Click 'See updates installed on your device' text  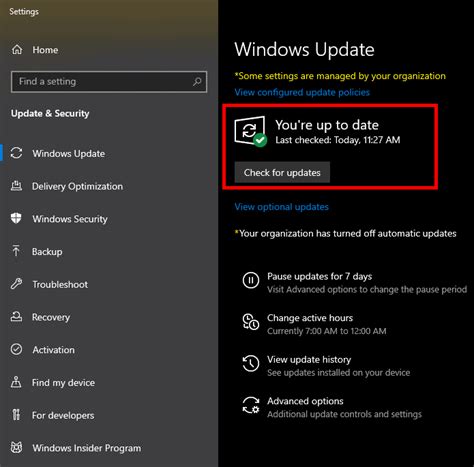click(x=339, y=373)
